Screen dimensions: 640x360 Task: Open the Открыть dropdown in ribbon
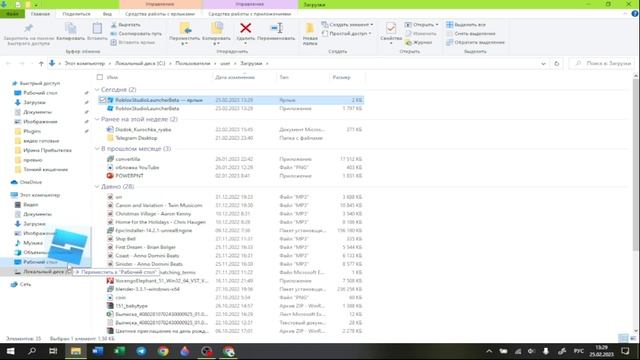(x=422, y=25)
